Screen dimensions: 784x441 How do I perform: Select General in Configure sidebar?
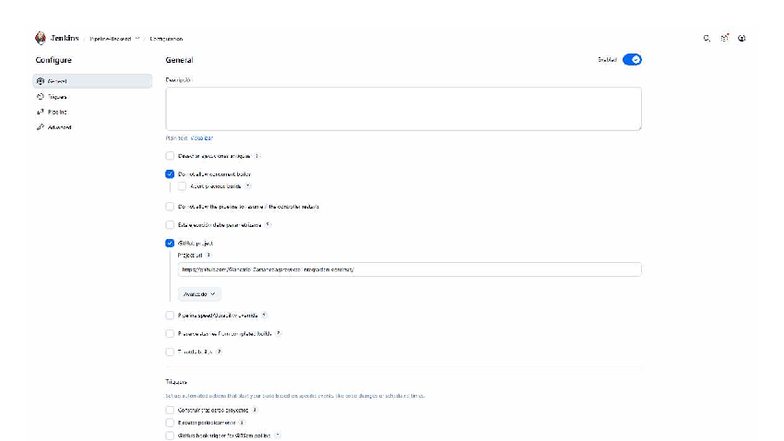[92, 81]
